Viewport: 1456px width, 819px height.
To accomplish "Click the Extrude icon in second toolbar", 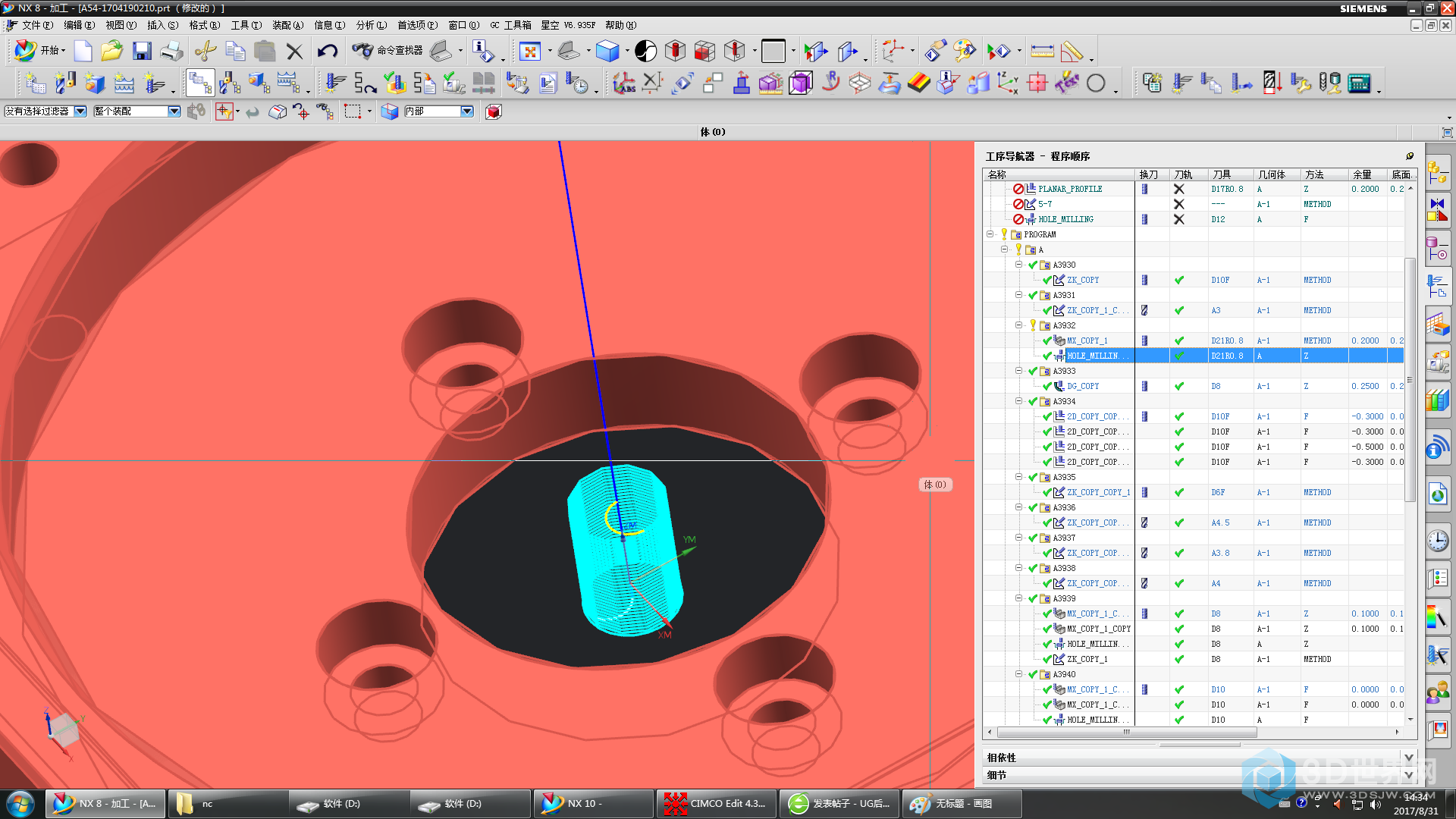I will [x=742, y=83].
